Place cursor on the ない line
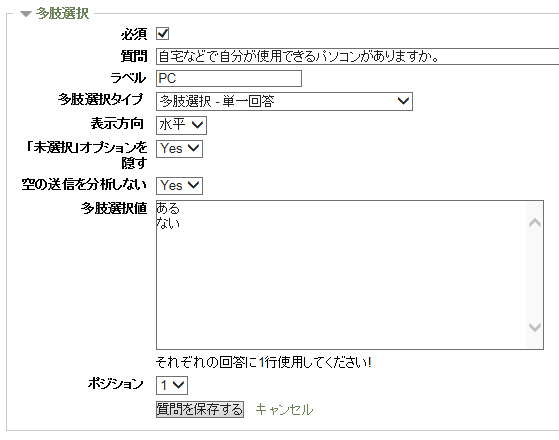559x440 pixels. 168,223
